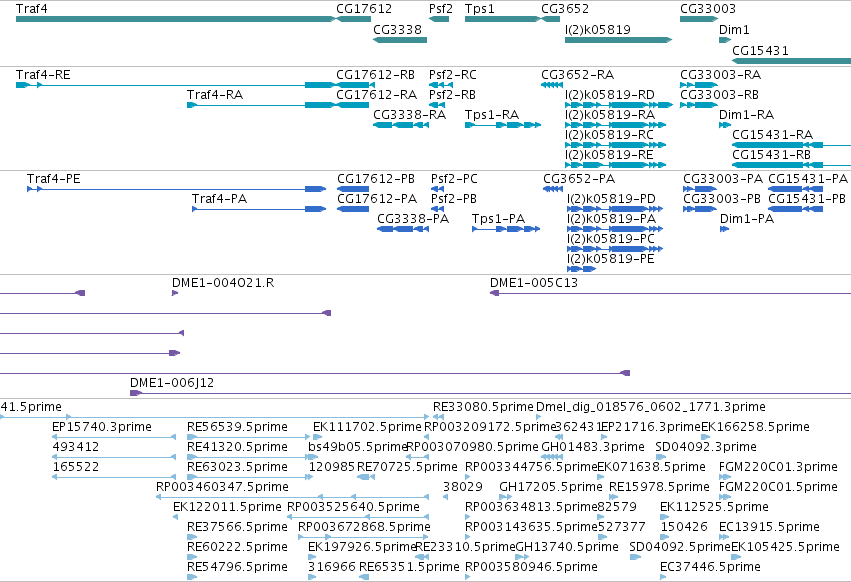This screenshot has width=851, height=582.
Task: Select the EK166258.5prime EST label
Action: pyautogui.click(x=755, y=427)
